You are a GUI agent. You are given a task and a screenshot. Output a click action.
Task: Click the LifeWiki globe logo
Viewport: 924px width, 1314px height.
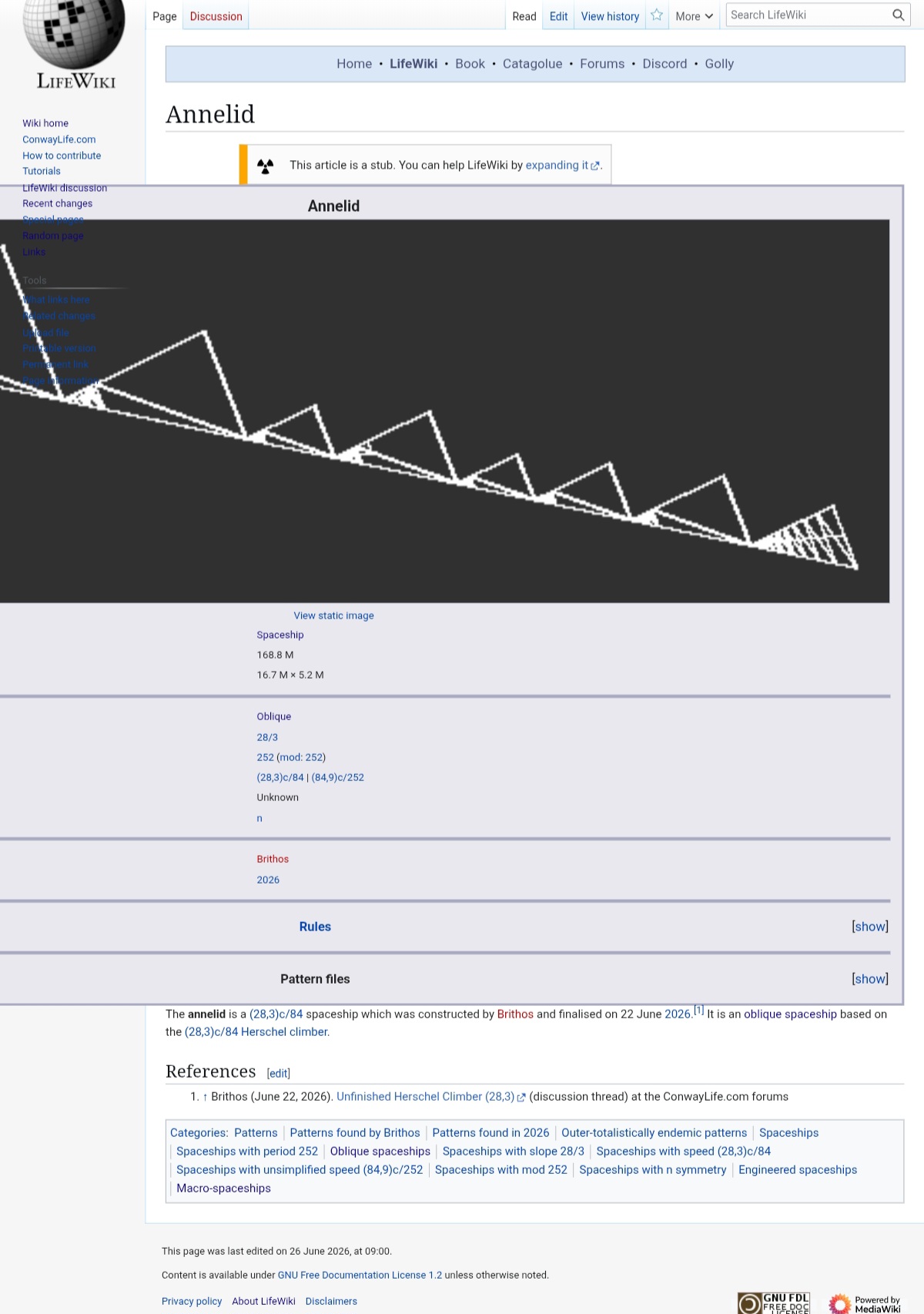[74, 45]
